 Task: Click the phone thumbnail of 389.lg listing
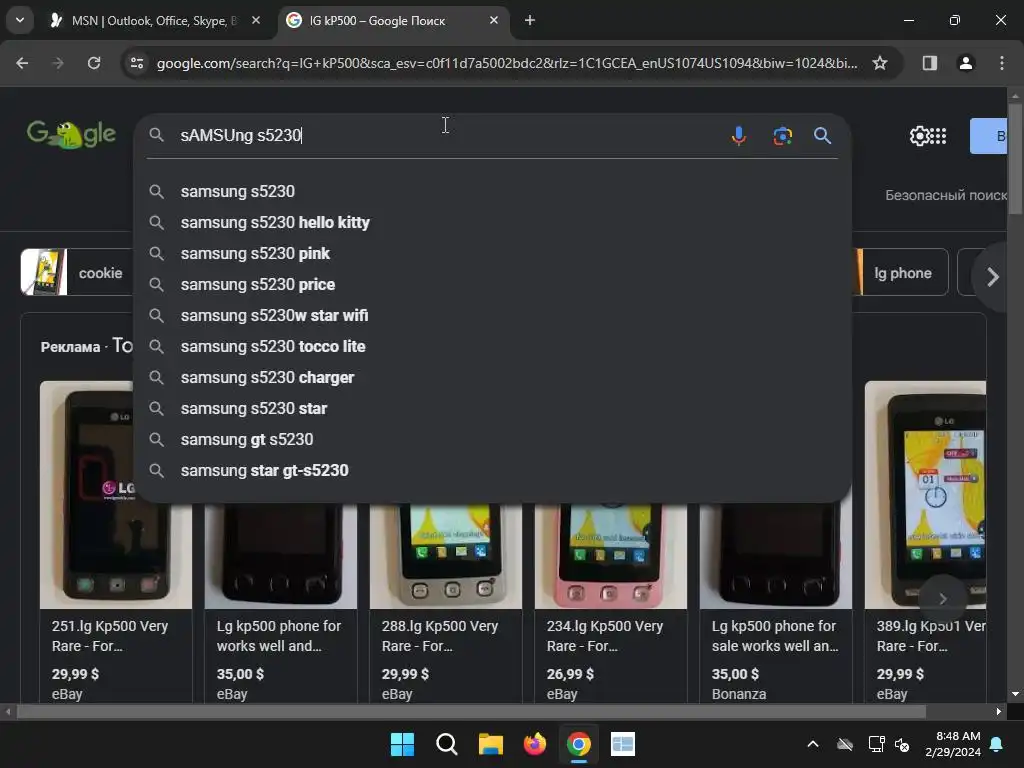tap(925, 494)
